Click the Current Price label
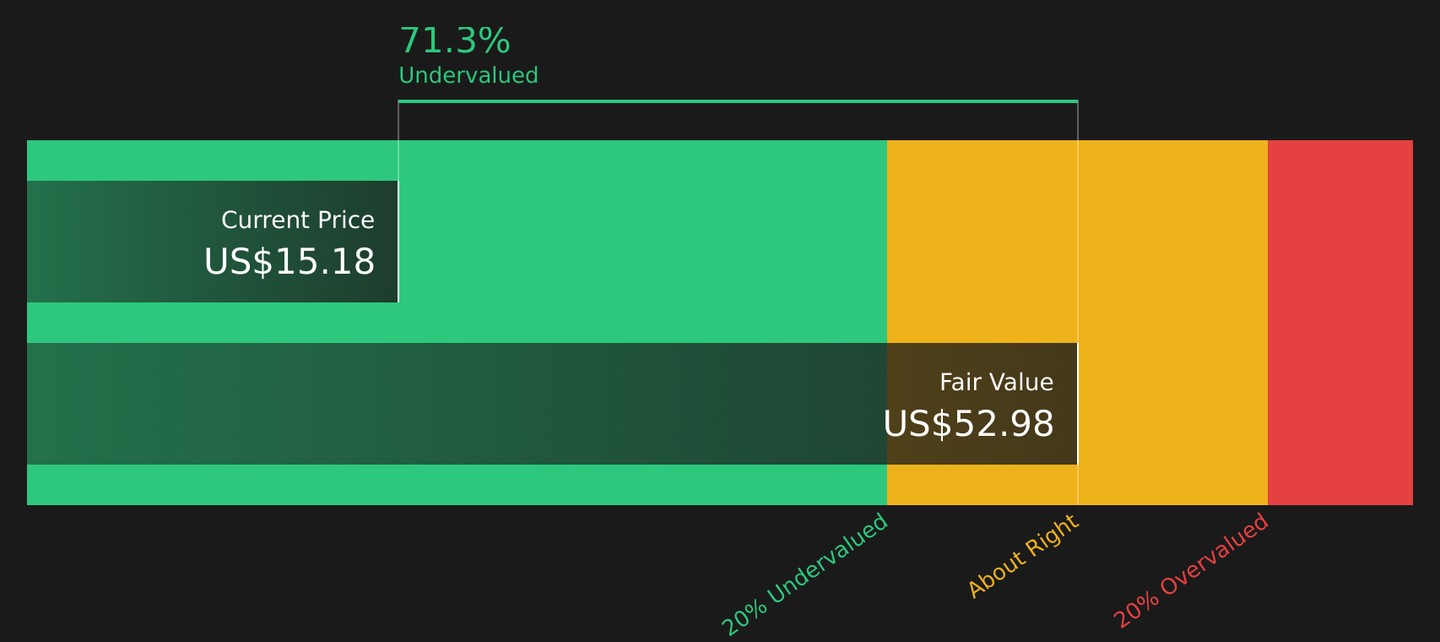1440x642 pixels. (298, 220)
